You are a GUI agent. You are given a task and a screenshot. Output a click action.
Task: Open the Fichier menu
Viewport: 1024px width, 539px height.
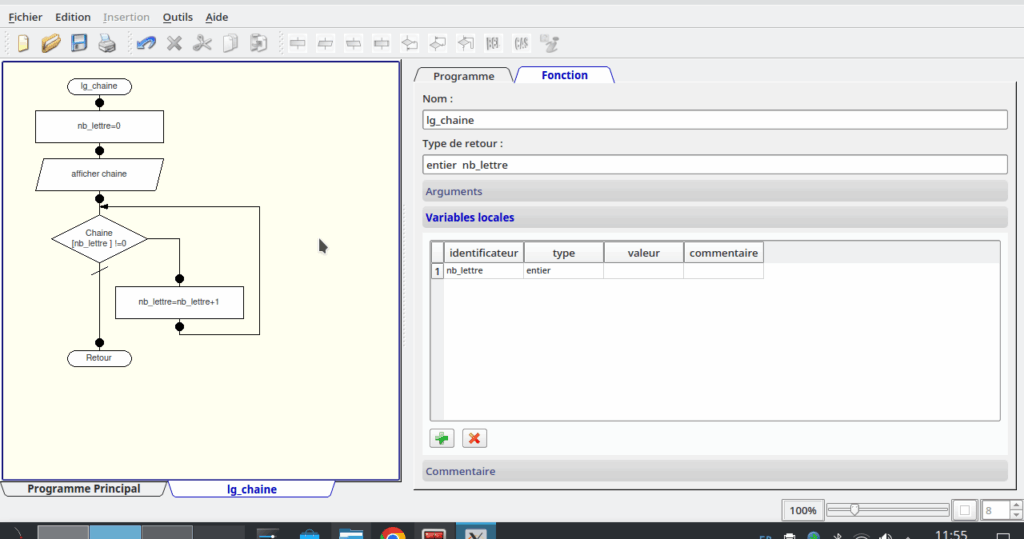(25, 17)
